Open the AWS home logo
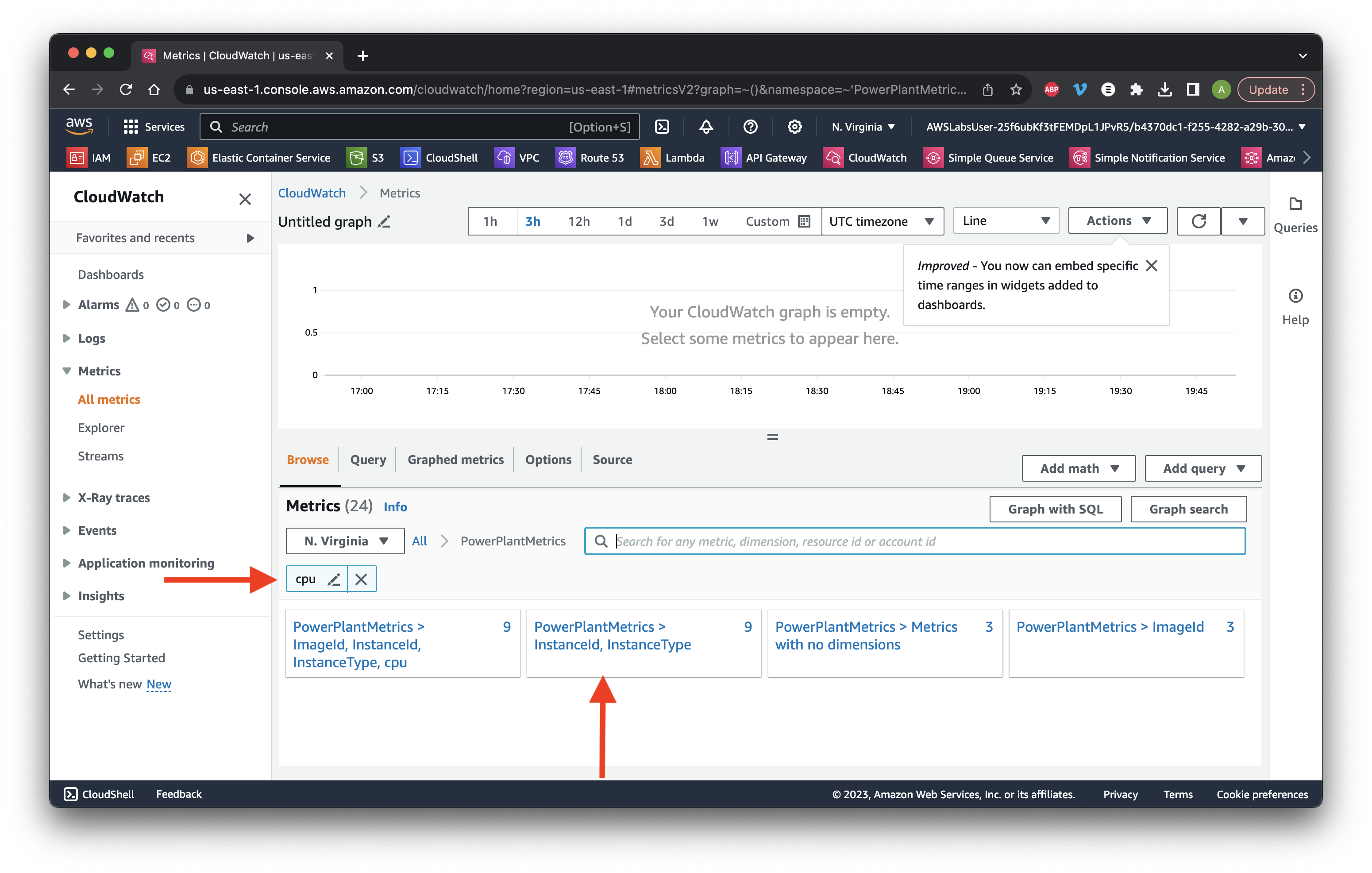1372x873 pixels. coord(79,127)
